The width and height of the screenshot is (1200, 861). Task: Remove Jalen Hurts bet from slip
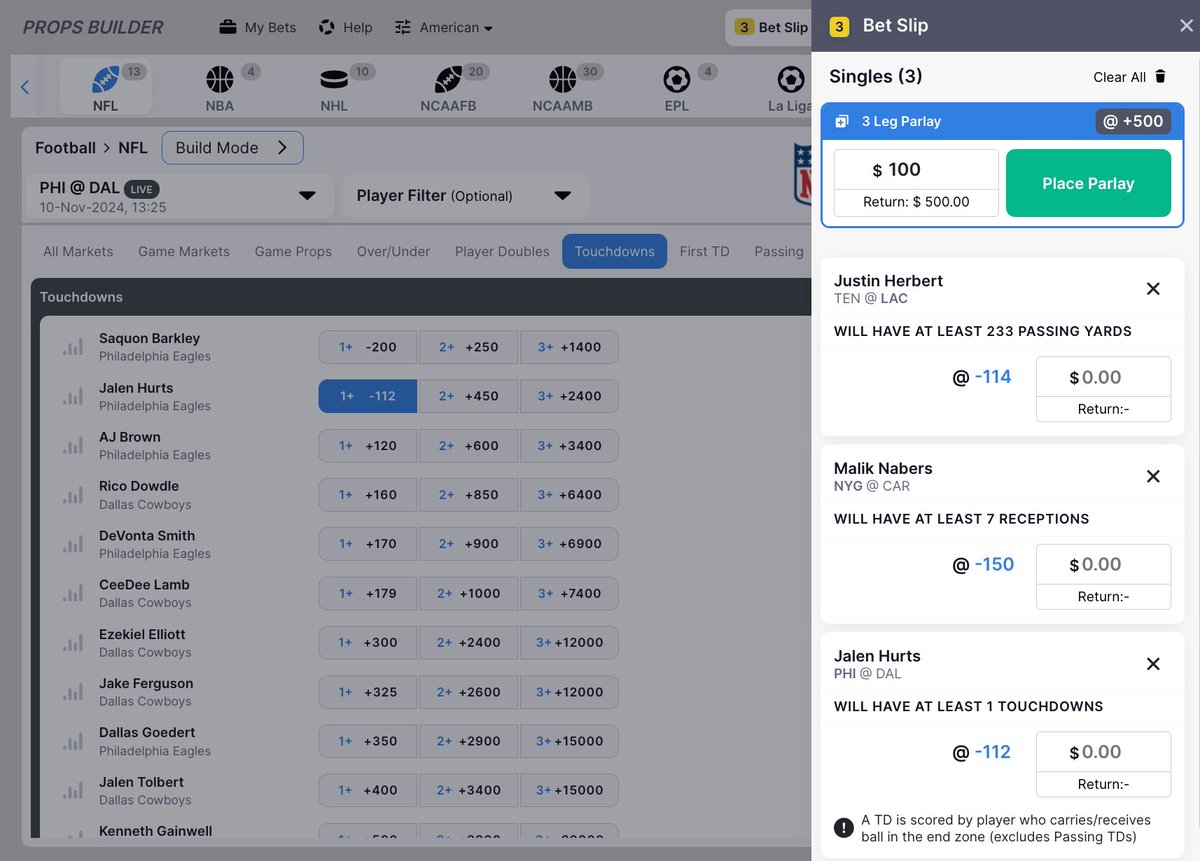(1153, 664)
